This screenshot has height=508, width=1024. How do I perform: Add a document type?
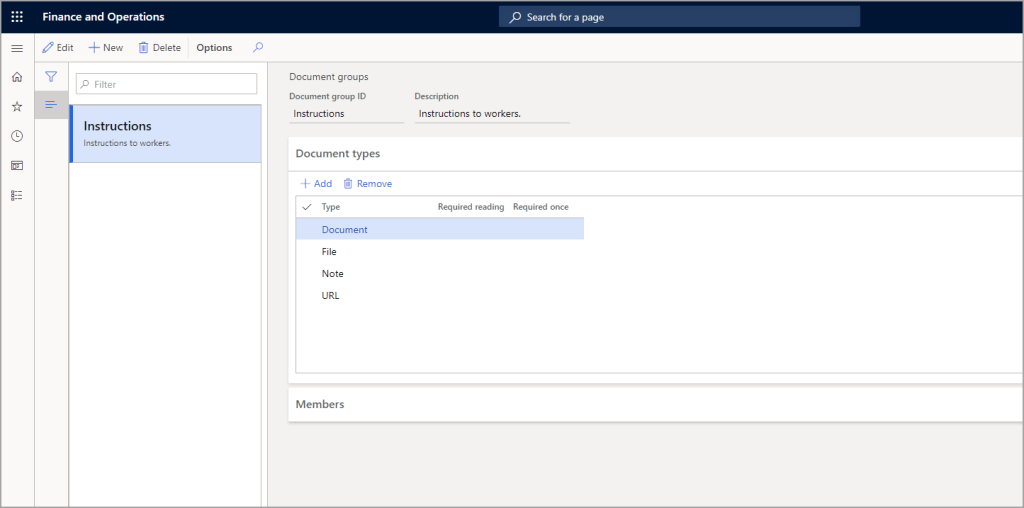click(x=316, y=184)
